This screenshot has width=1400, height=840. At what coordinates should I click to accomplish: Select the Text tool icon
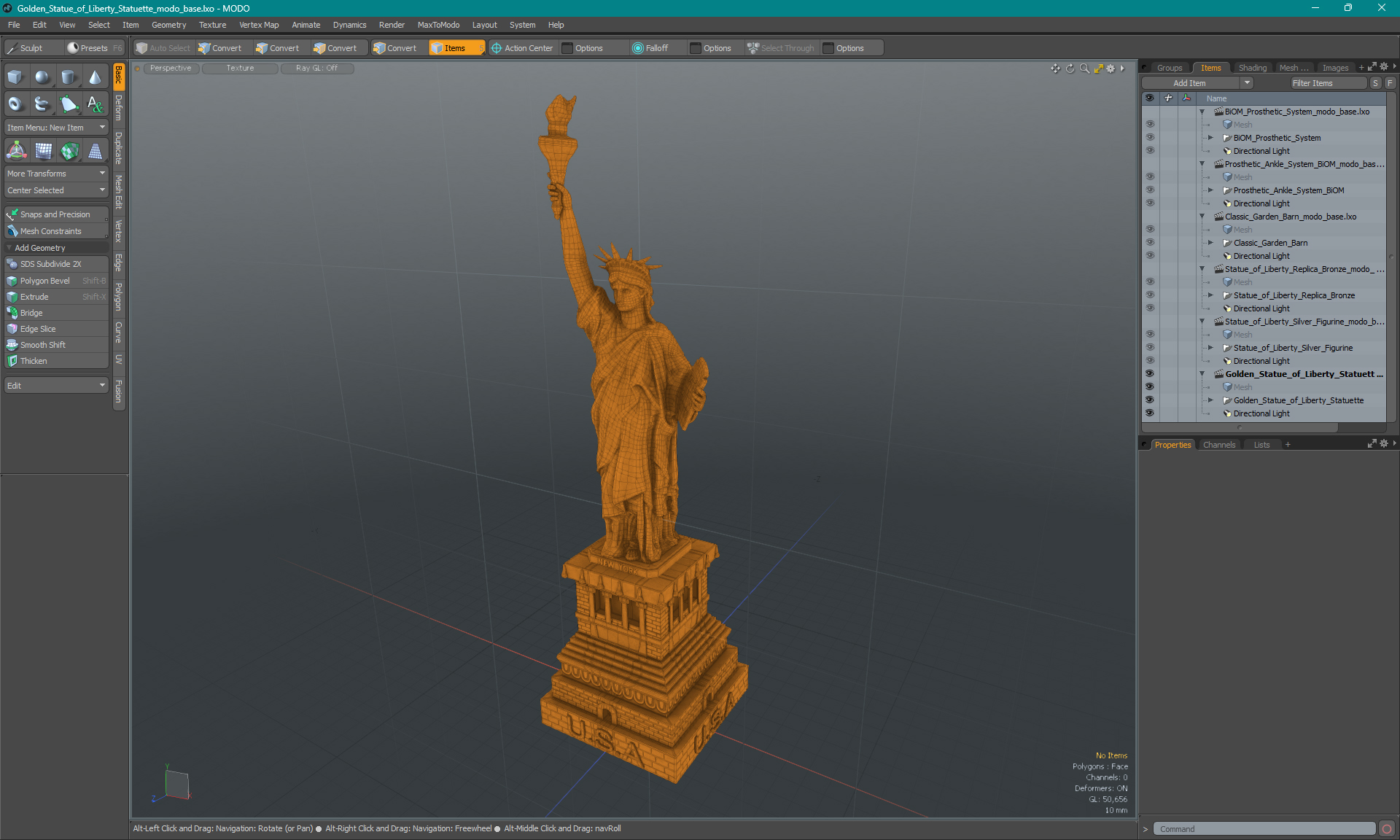point(95,104)
